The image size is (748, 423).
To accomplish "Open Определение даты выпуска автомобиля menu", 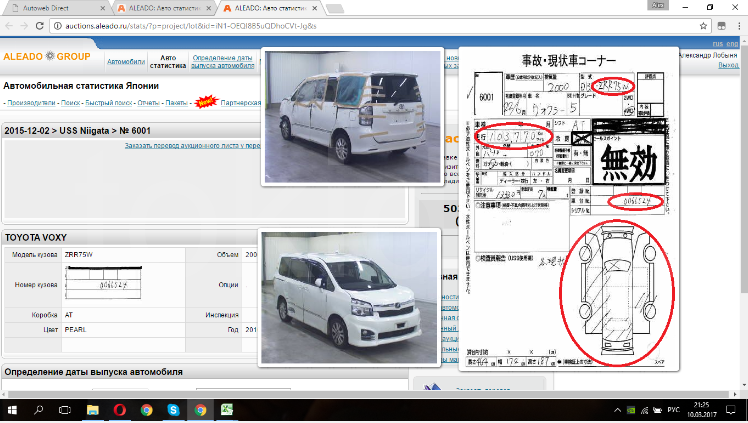I will coord(223,62).
